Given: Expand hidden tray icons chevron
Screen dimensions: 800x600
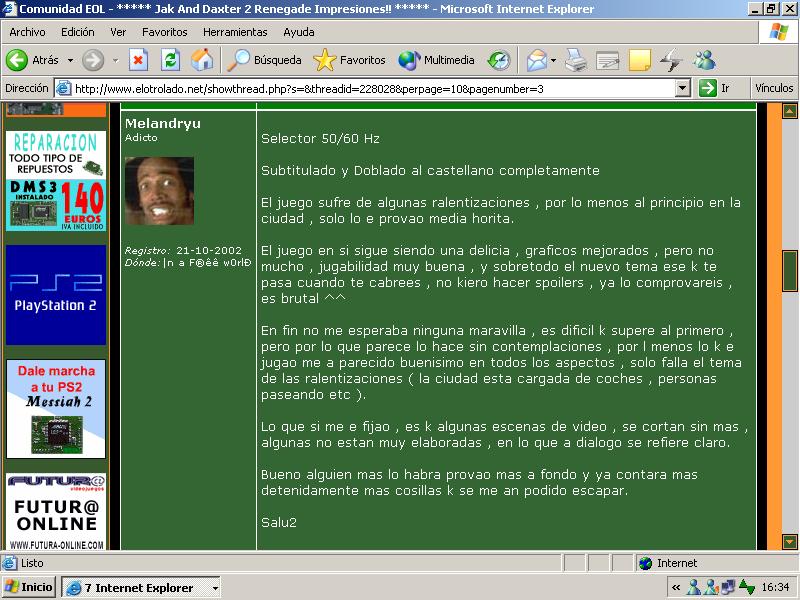Looking at the screenshot, I should 676,588.
